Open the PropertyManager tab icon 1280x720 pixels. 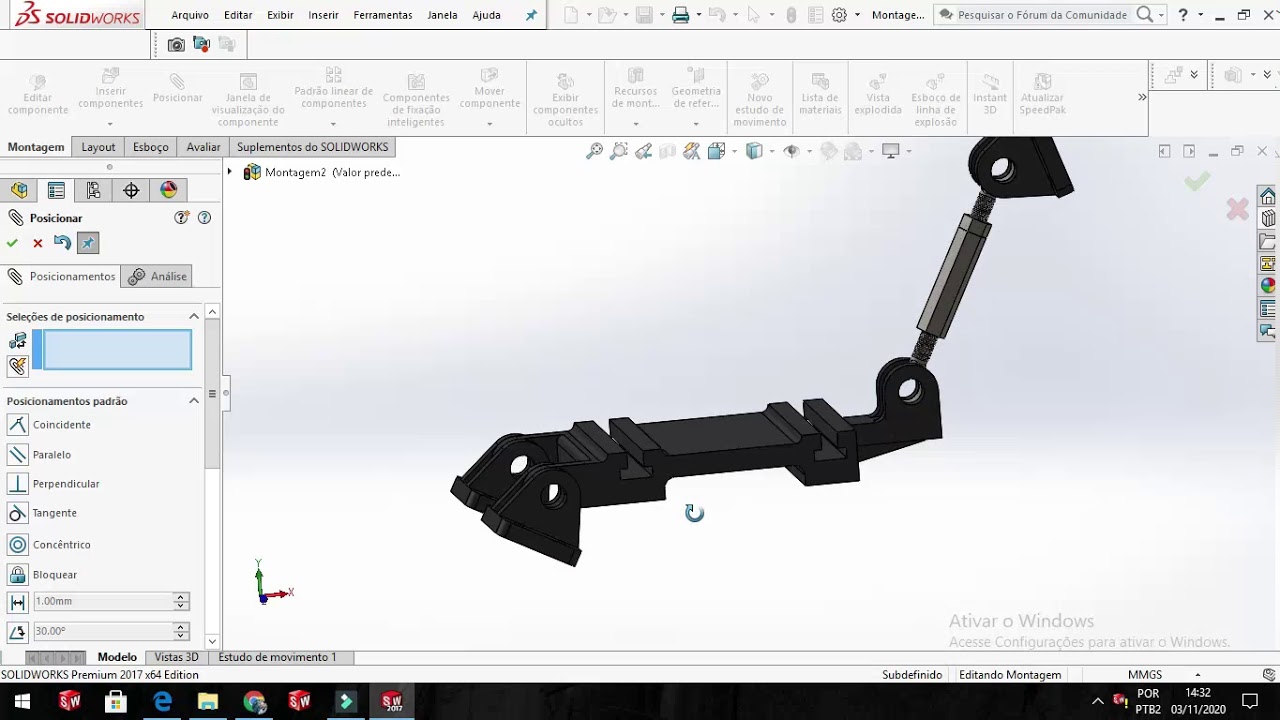(x=56, y=190)
